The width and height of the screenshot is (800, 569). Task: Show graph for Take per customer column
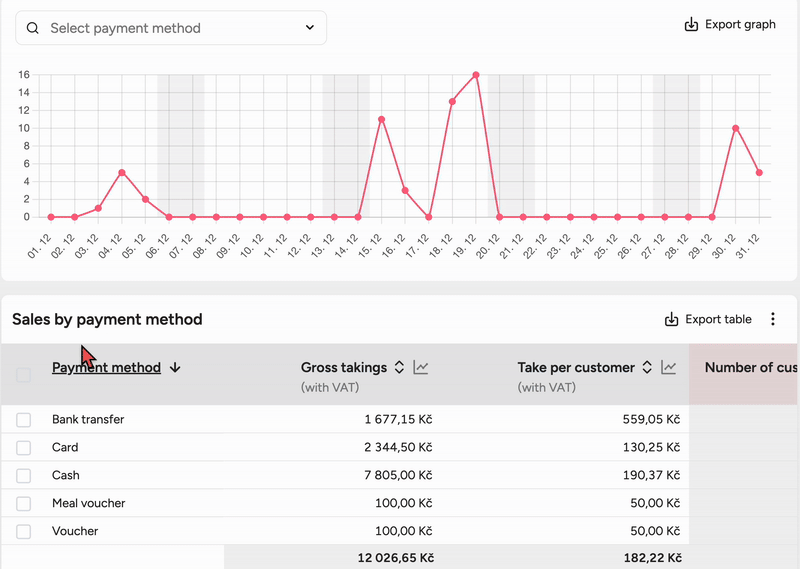(x=669, y=368)
